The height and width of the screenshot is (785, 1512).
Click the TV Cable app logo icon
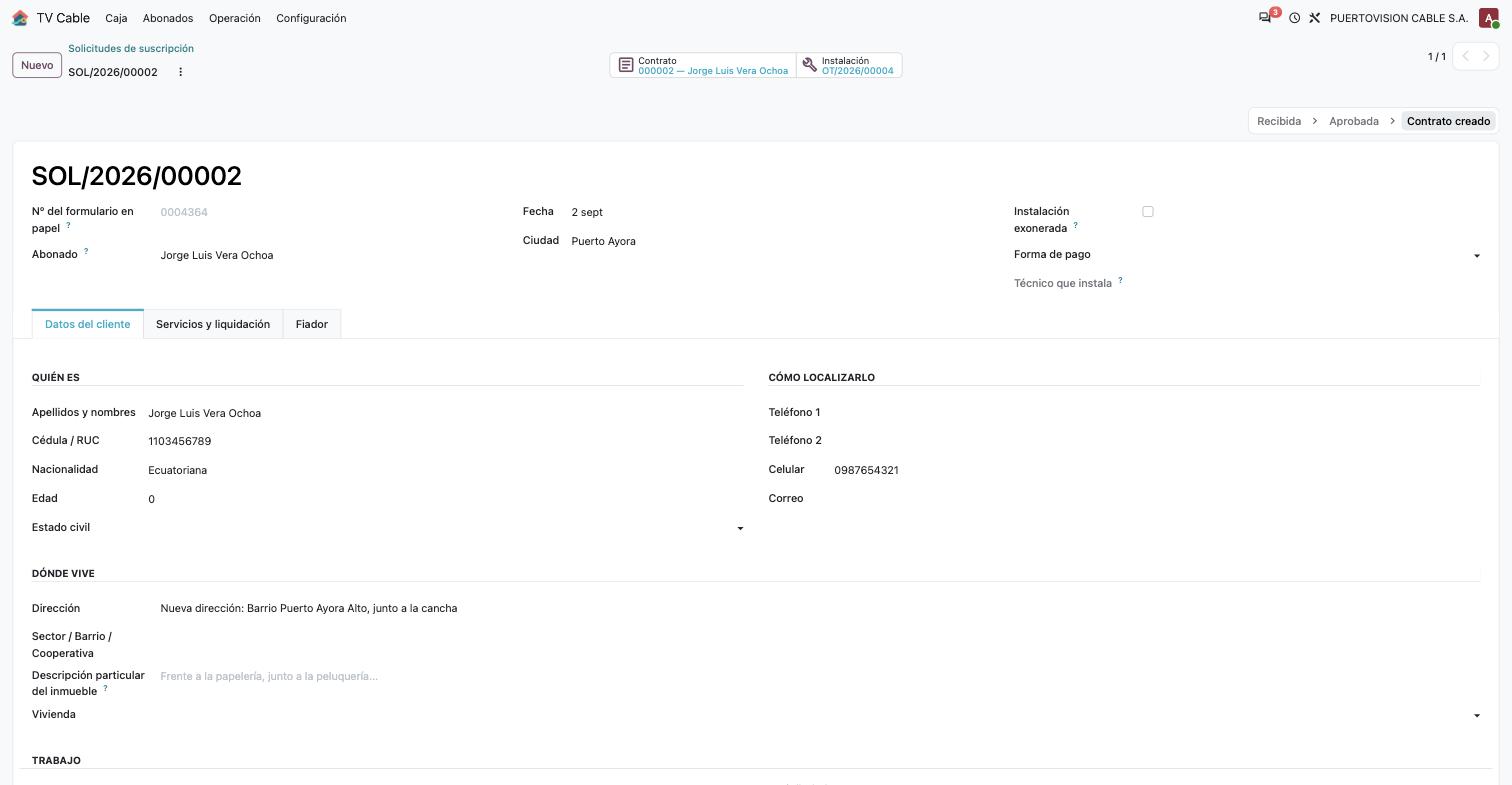point(20,18)
